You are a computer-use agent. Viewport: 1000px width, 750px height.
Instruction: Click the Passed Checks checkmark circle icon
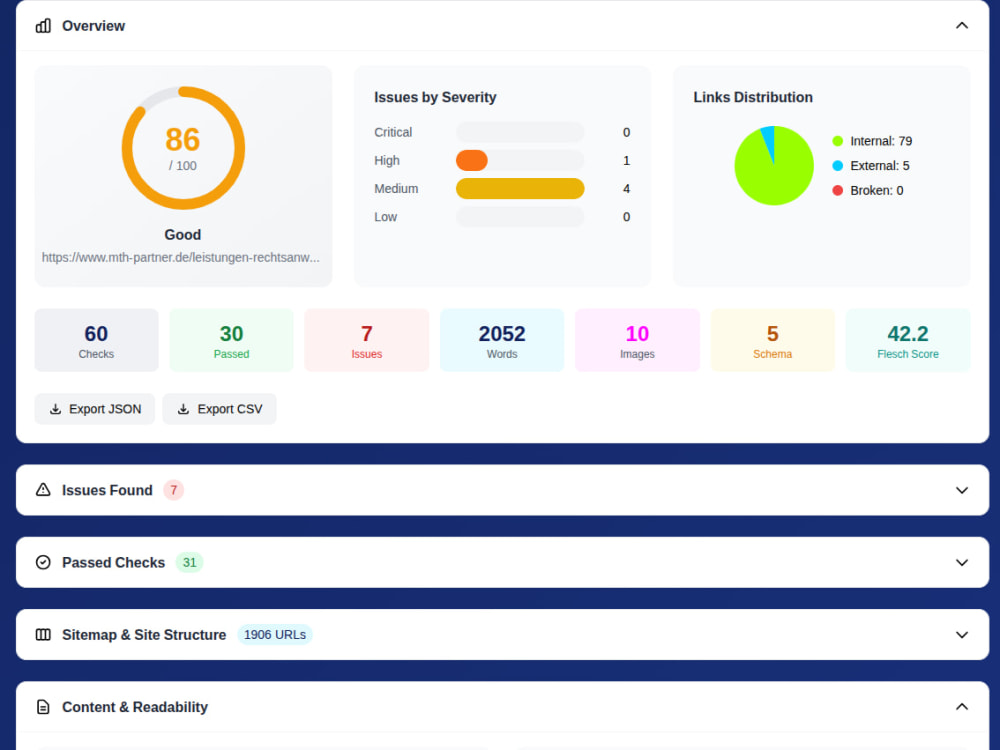43,562
